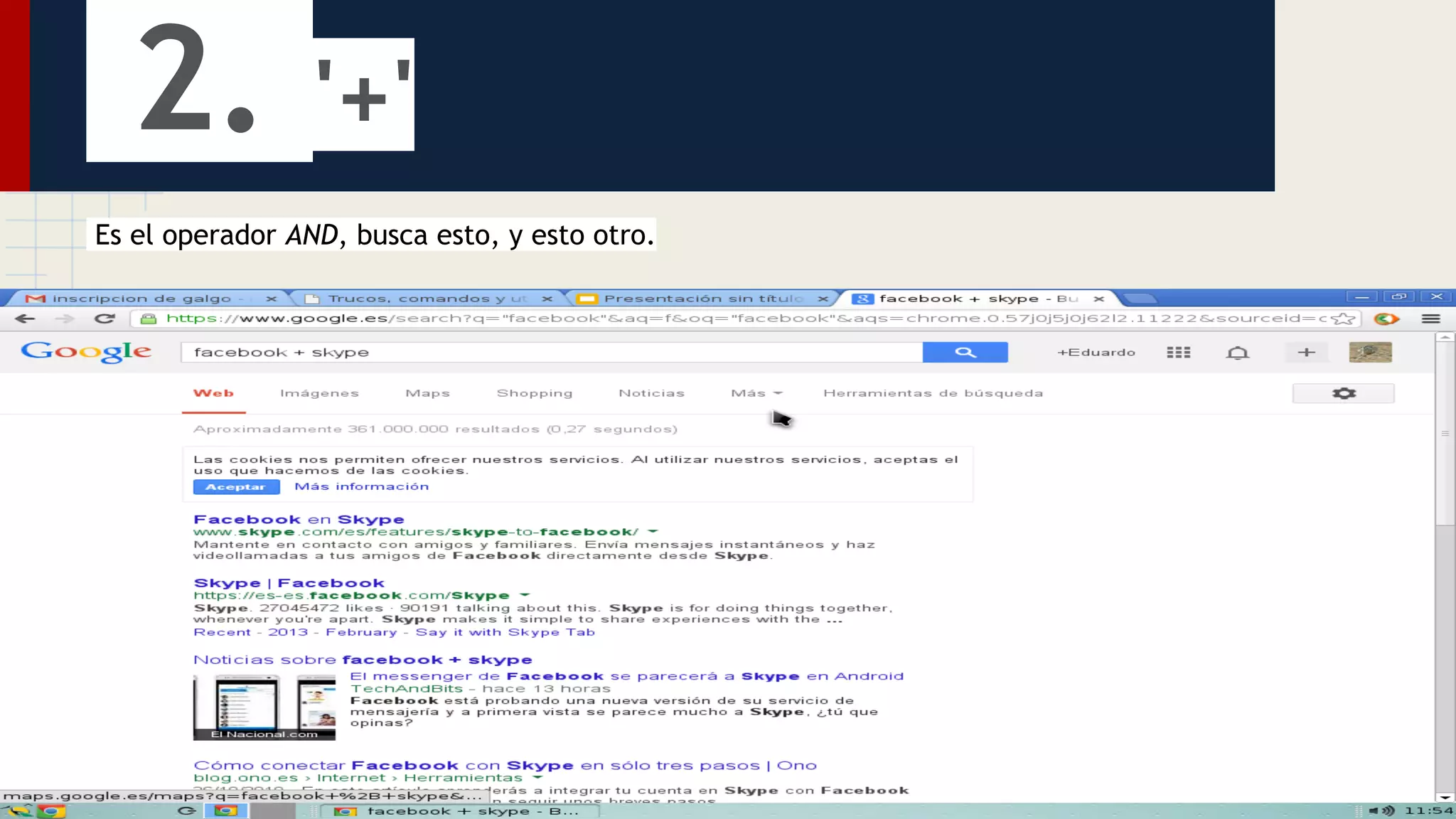Viewport: 1456px width, 819px height.
Task: Click the volume icon in the system tray
Action: point(1383,810)
